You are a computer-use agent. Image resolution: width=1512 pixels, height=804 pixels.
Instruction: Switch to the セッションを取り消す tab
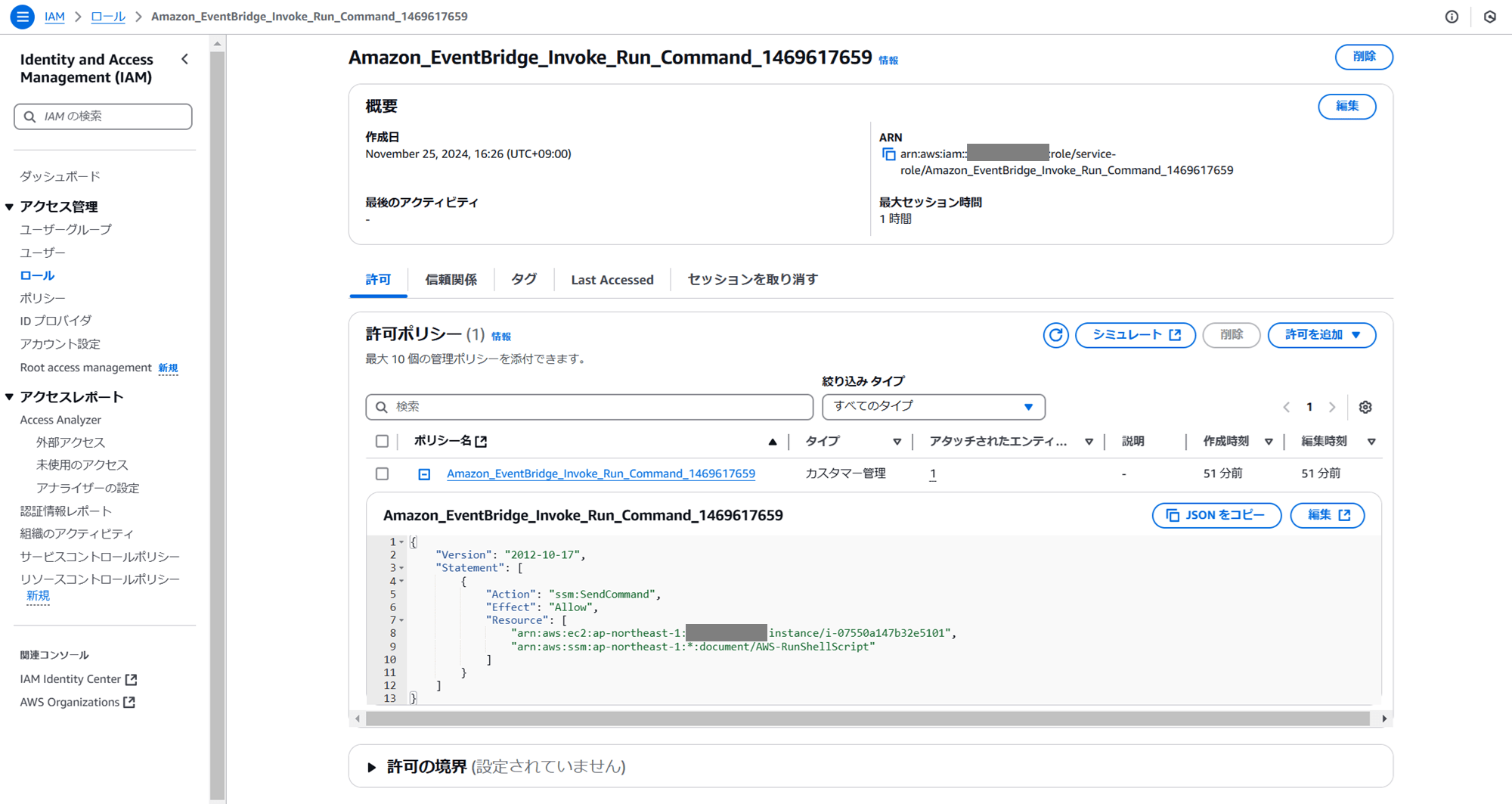[x=752, y=280]
